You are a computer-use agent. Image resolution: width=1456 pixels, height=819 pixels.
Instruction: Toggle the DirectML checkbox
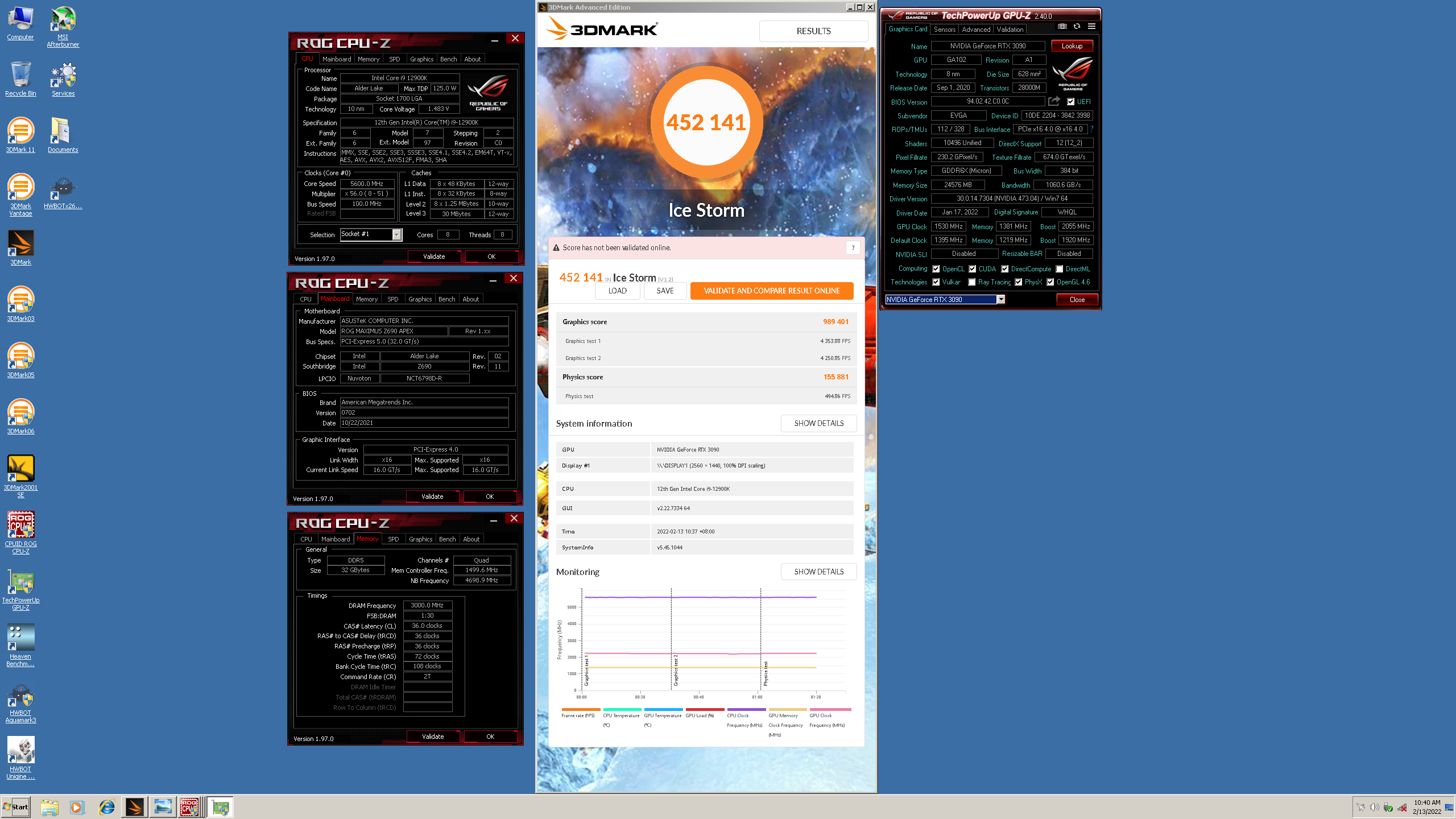point(1060,269)
